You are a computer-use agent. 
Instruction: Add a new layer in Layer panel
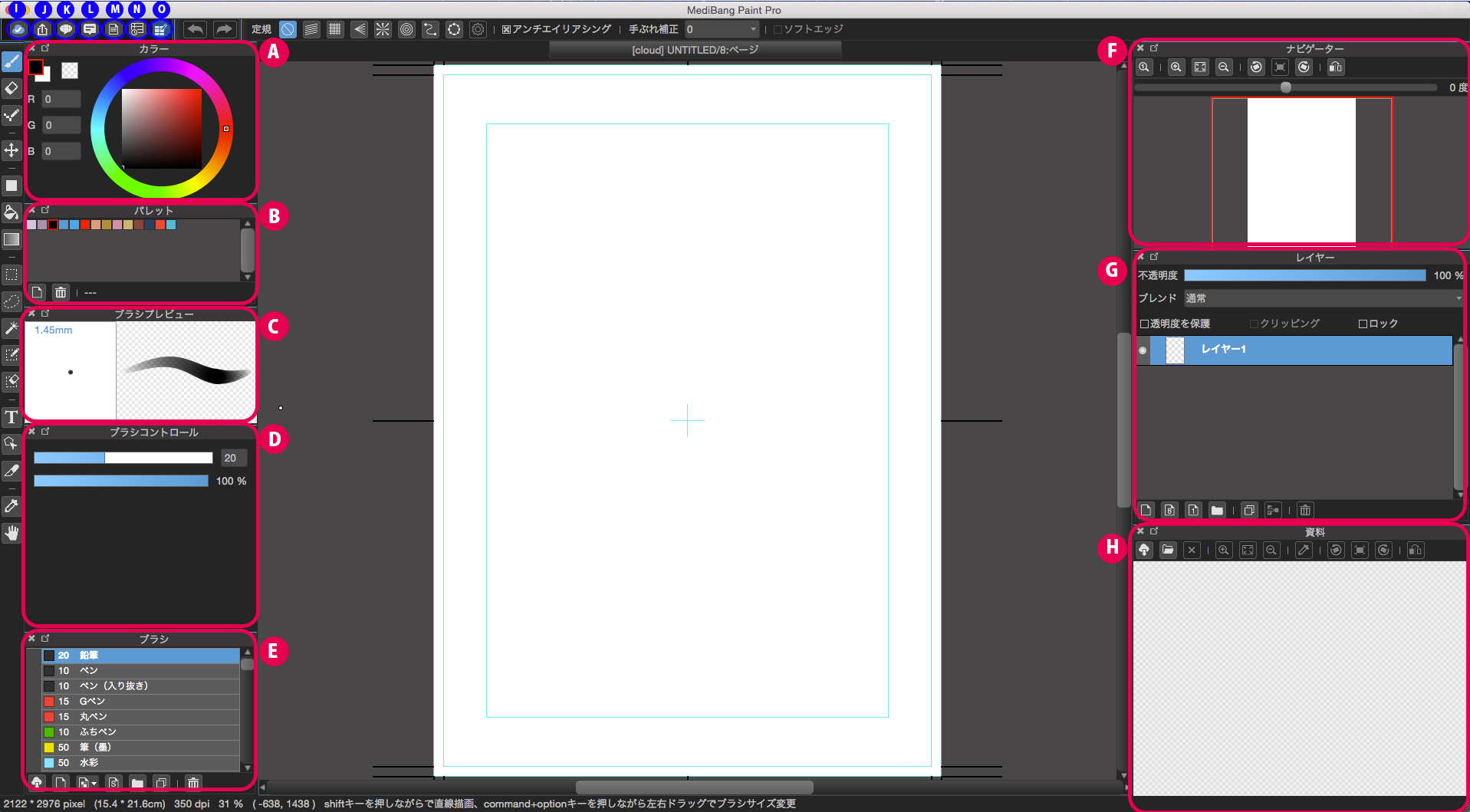point(1146,510)
